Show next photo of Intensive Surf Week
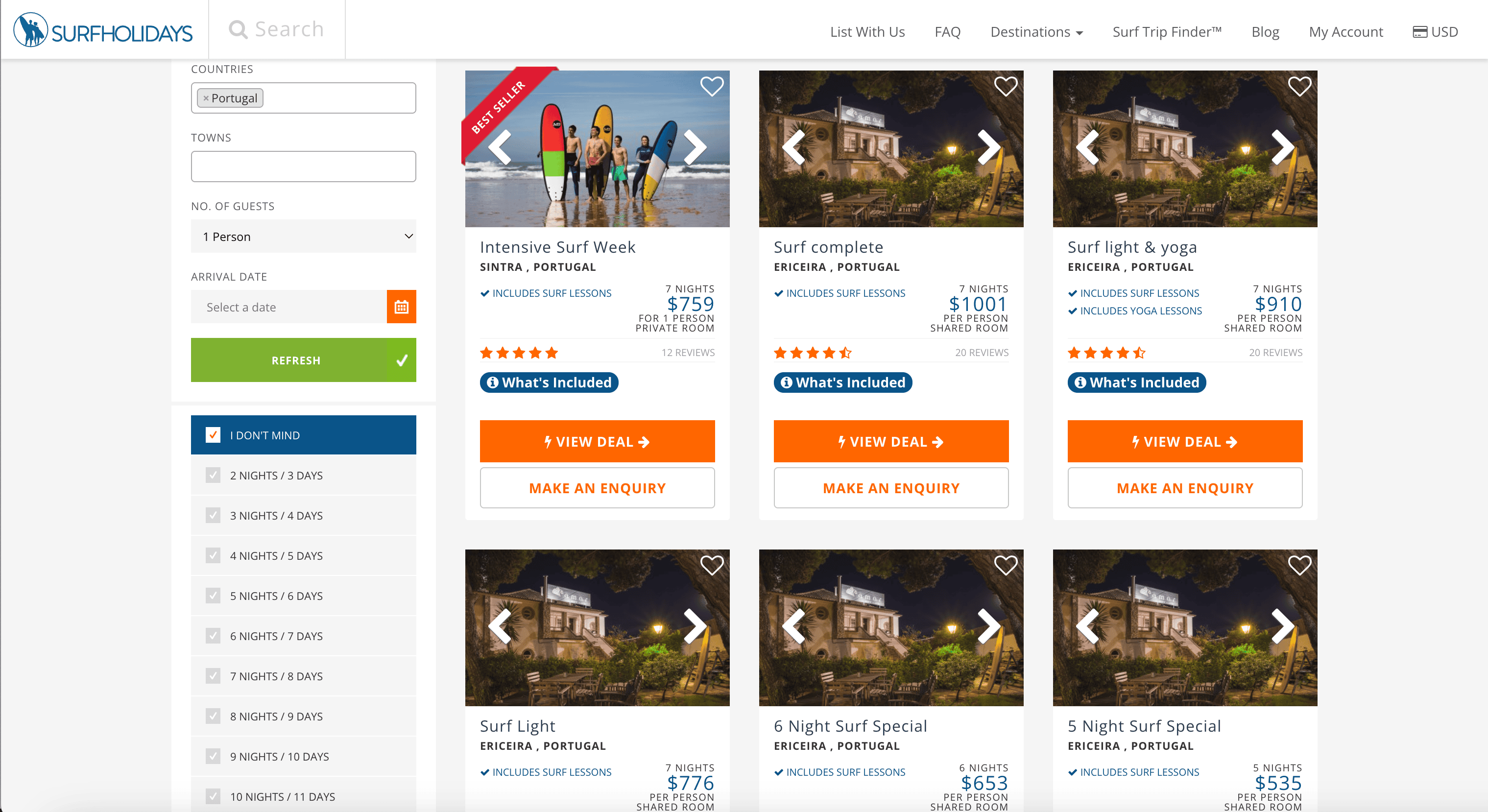 695,148
